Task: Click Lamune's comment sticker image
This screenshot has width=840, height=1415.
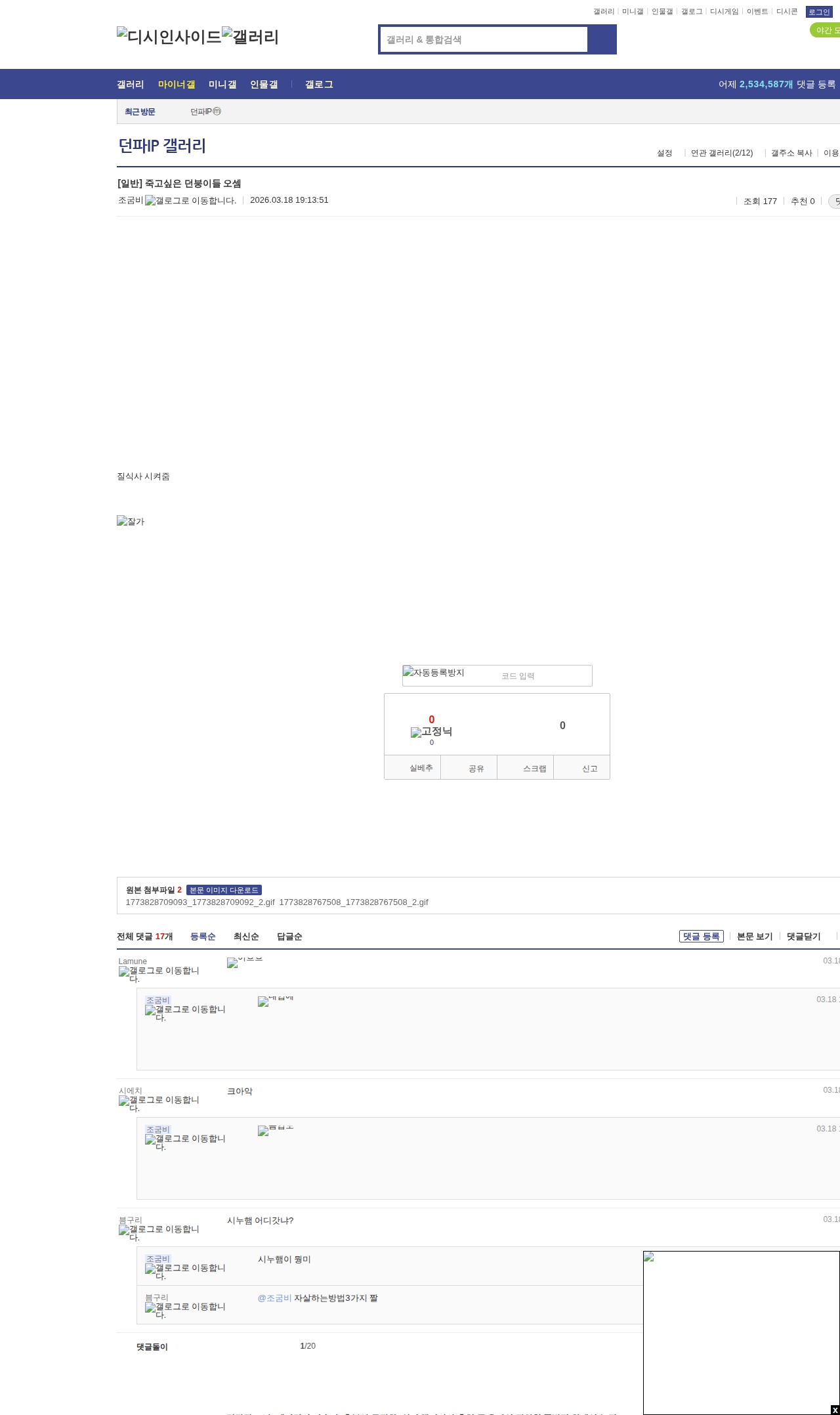Action: click(245, 962)
